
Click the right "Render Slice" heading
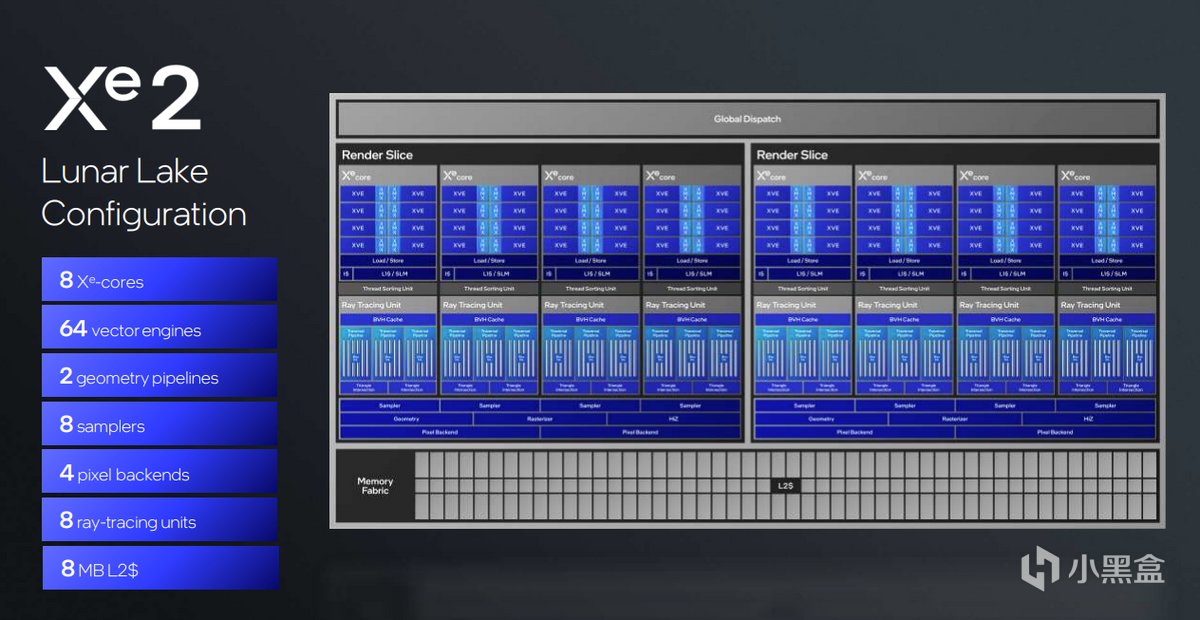792,155
